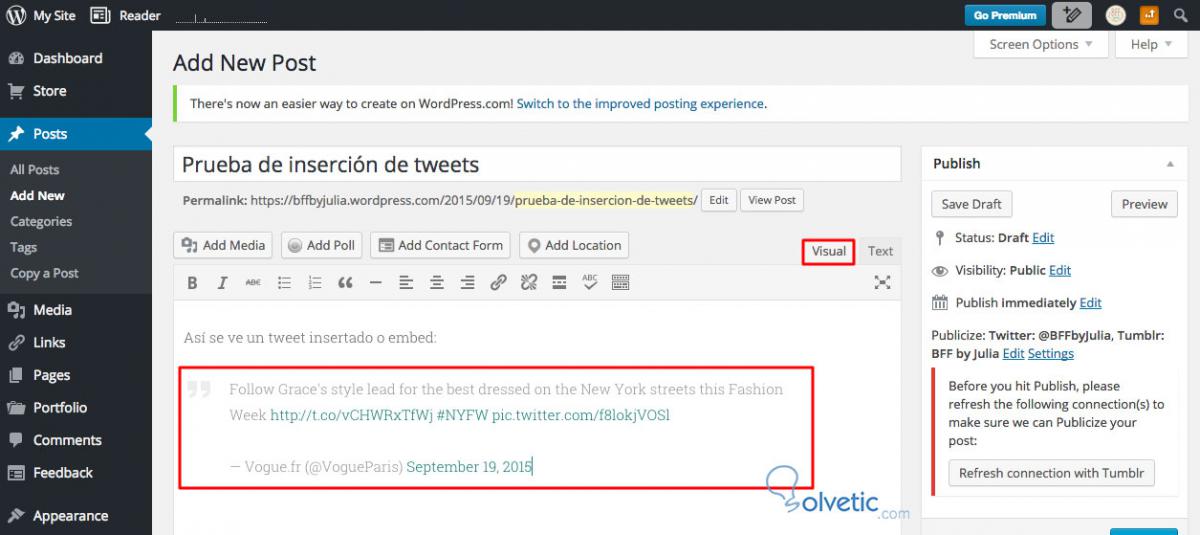Select the Posts menu item

(x=76, y=134)
